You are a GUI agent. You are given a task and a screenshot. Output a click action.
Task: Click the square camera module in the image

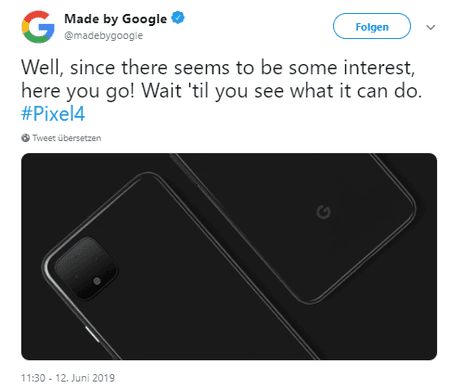pos(86,268)
